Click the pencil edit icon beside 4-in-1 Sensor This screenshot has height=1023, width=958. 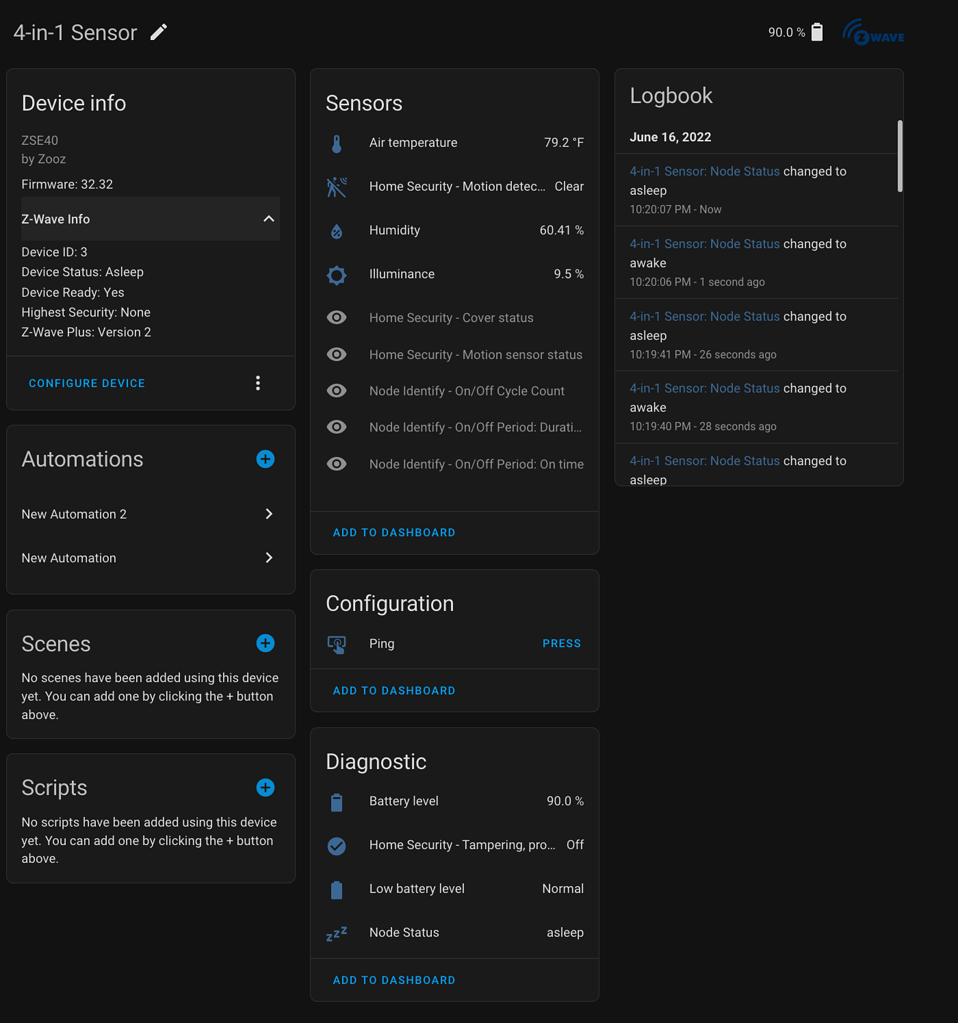click(158, 32)
